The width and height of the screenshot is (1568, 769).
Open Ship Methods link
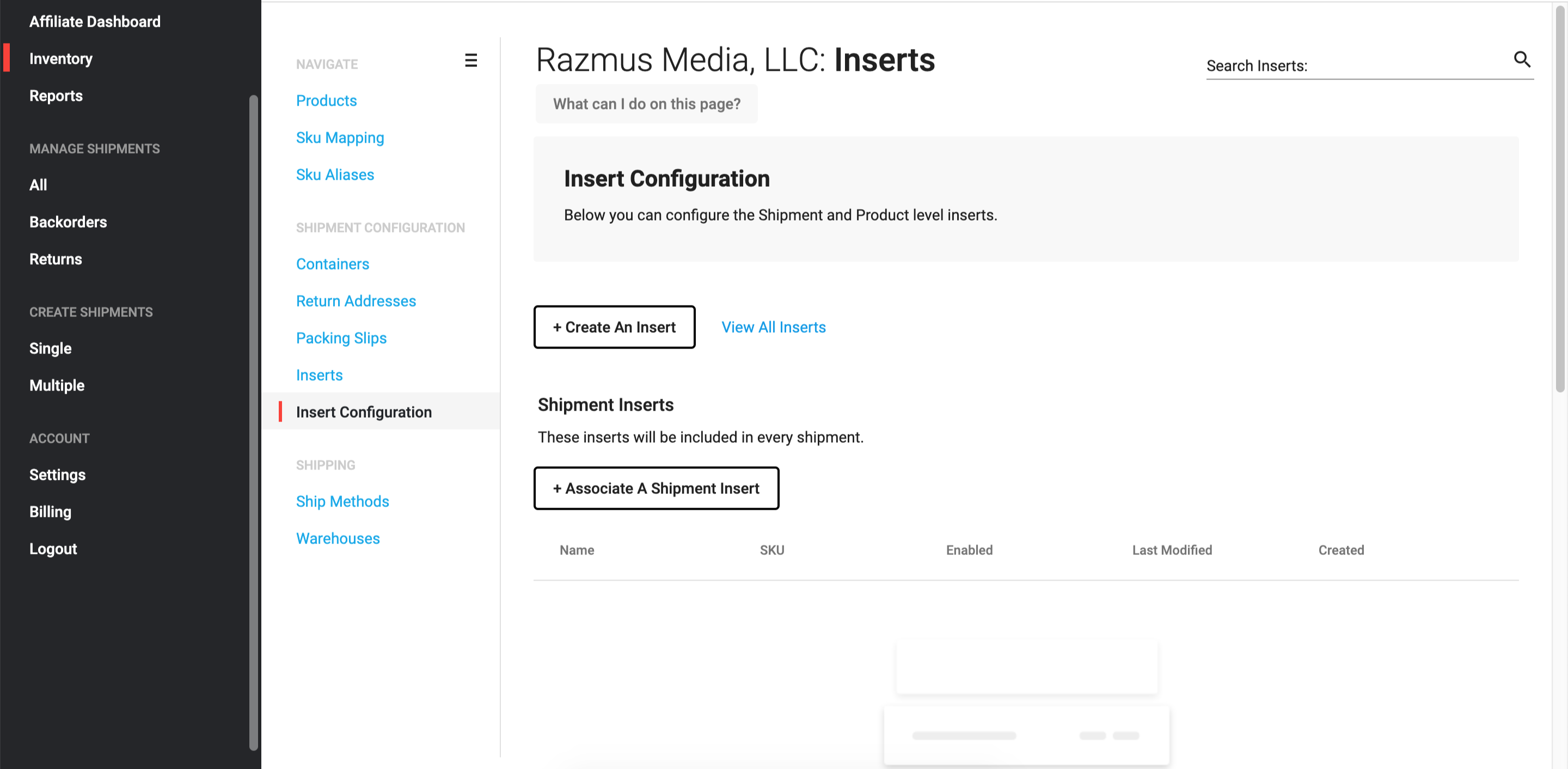342,502
